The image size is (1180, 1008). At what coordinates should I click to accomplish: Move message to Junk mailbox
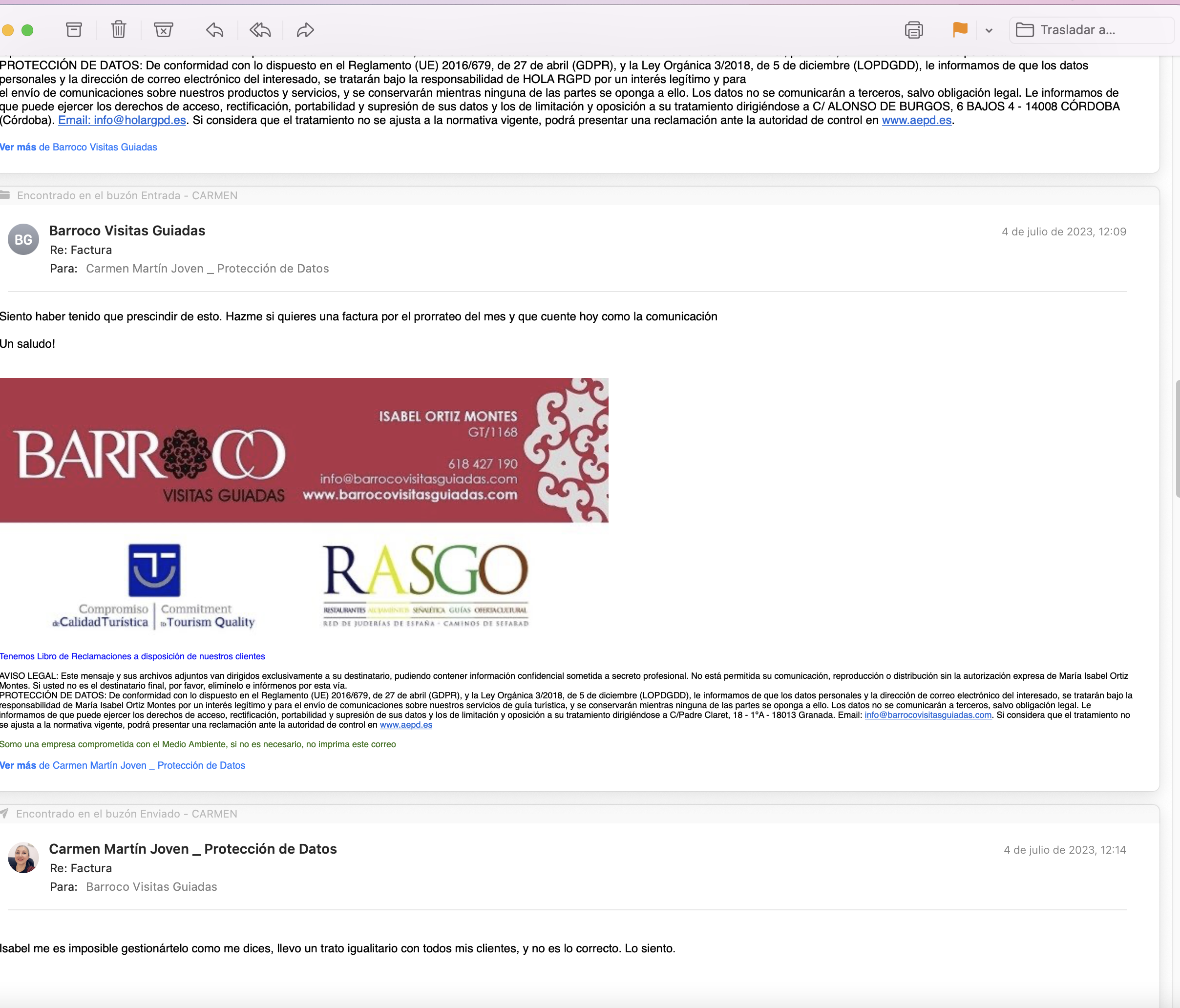click(164, 30)
